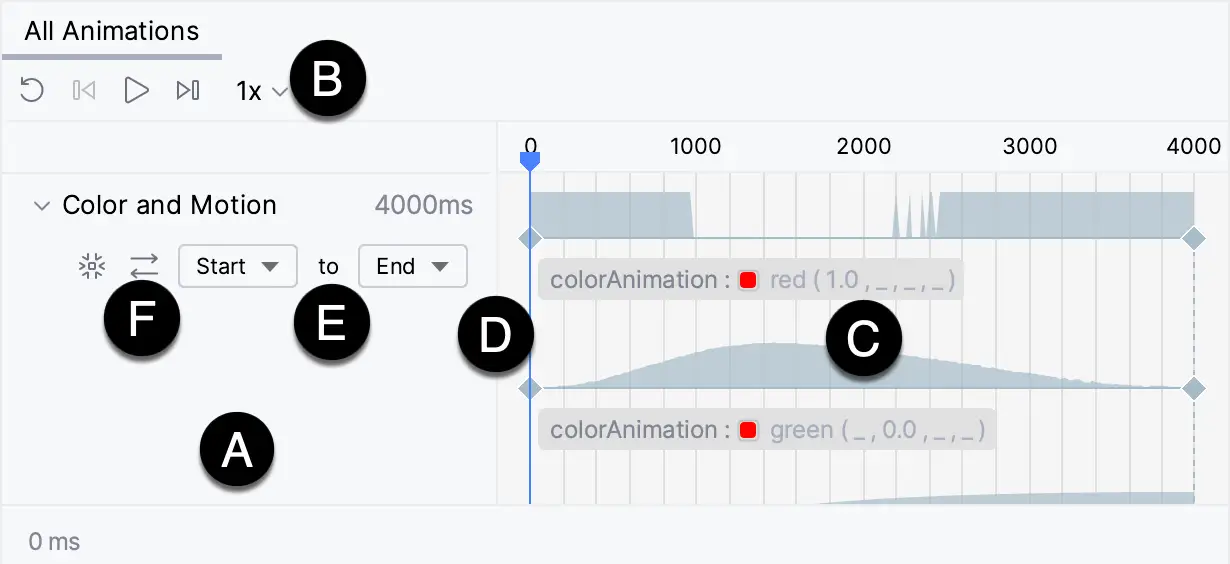Click the start diamond keyframe of the top curve
The width and height of the screenshot is (1230, 564).
click(x=531, y=238)
